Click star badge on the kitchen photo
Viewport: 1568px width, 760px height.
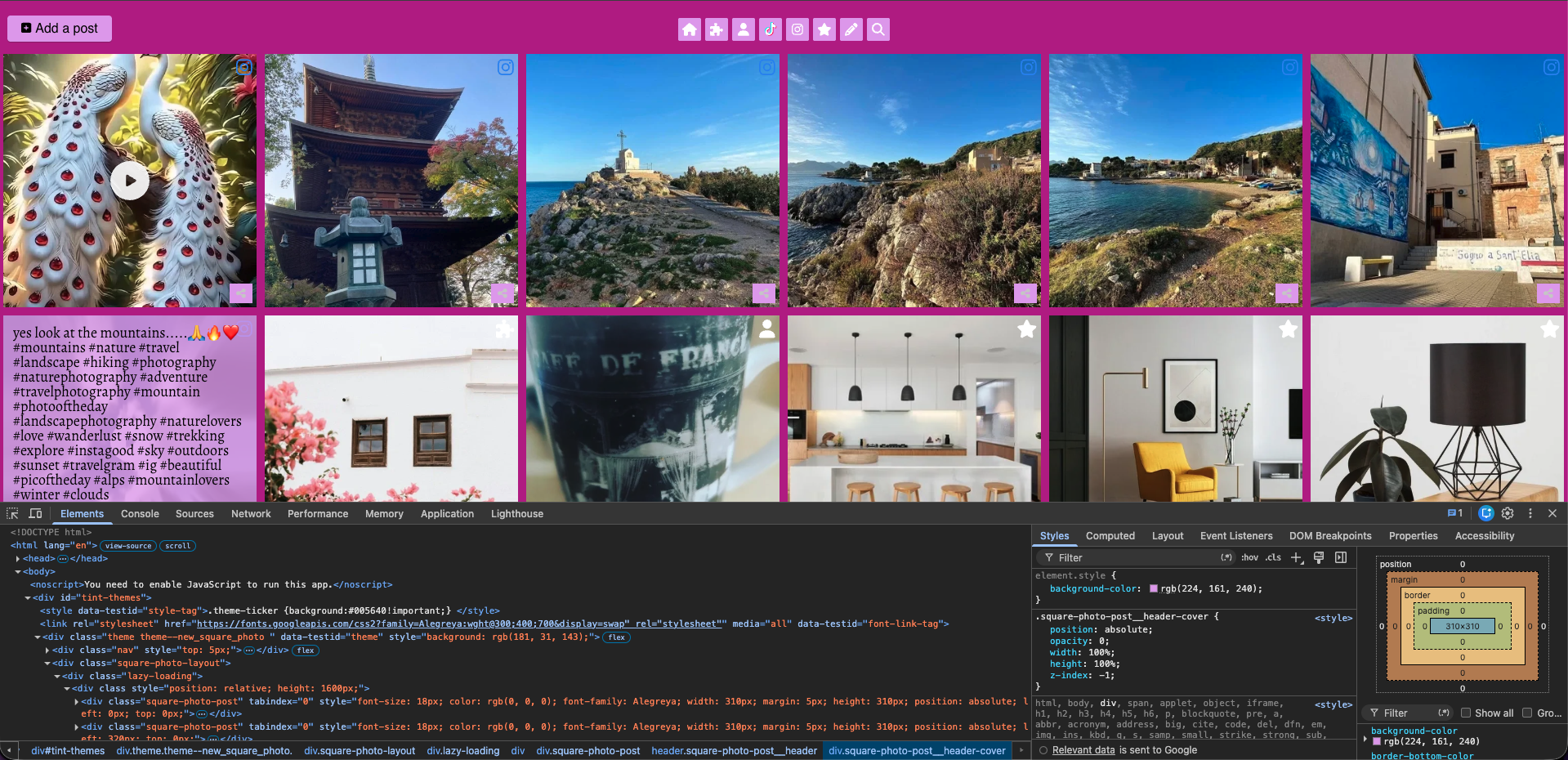pos(1027,329)
